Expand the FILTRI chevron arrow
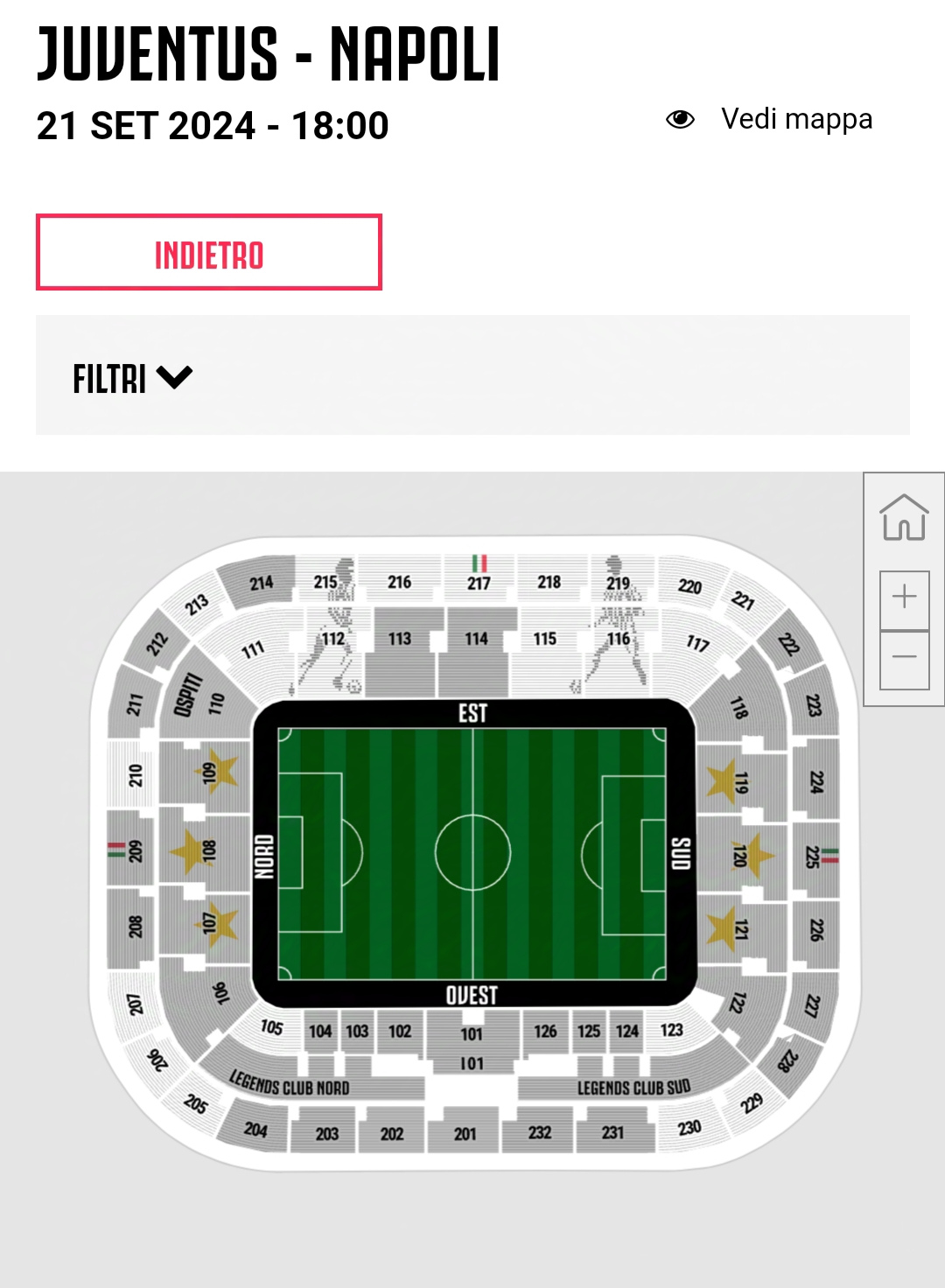This screenshot has height=1288, width=945. (x=174, y=378)
